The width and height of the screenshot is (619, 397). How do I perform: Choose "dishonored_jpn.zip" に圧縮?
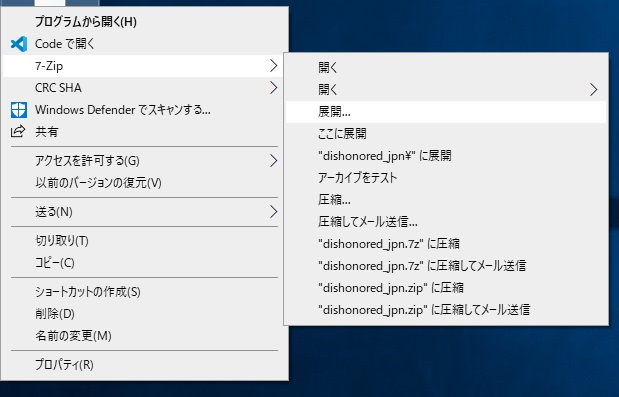[446, 288]
